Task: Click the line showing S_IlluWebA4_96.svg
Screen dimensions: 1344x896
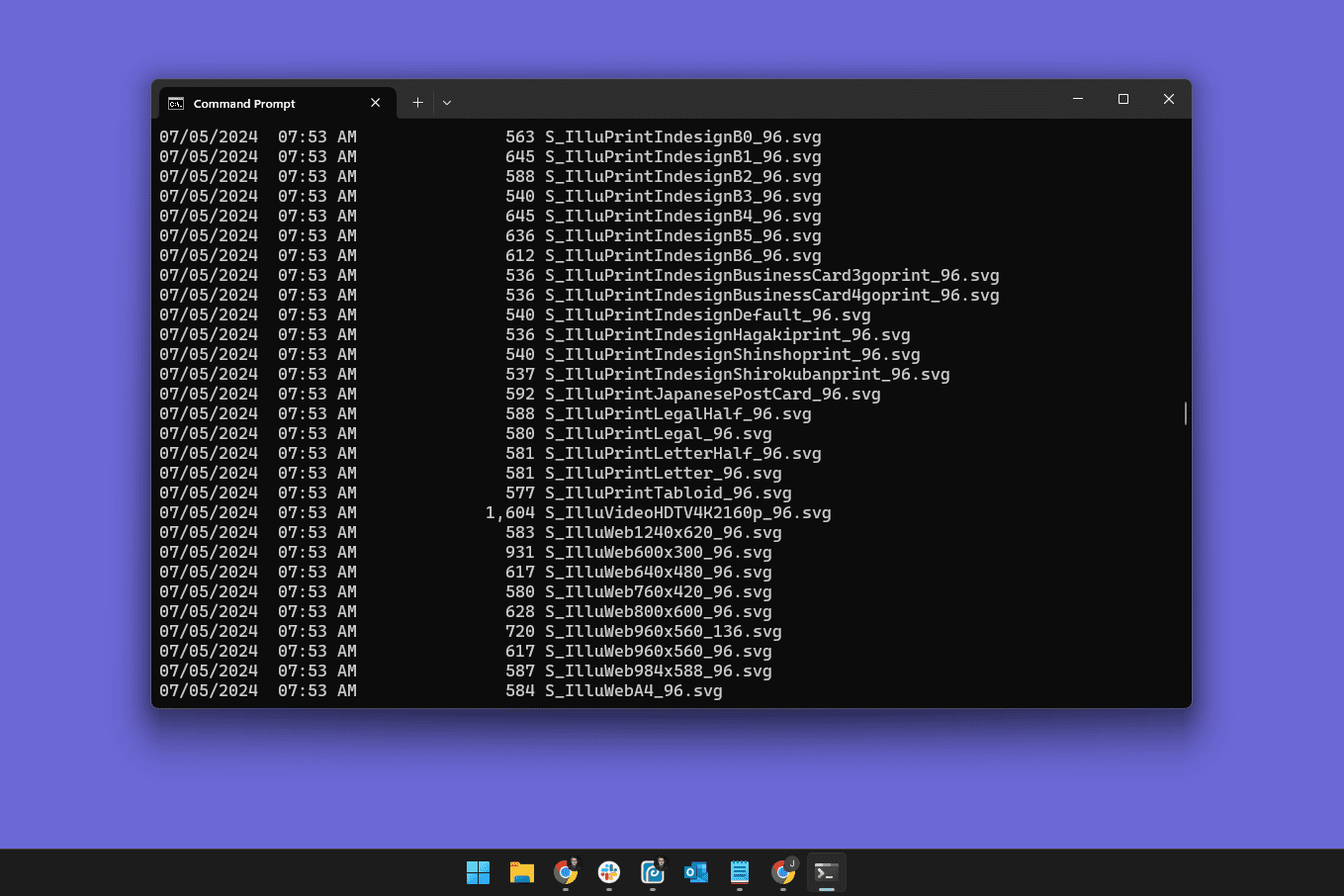Action: [x=633, y=690]
